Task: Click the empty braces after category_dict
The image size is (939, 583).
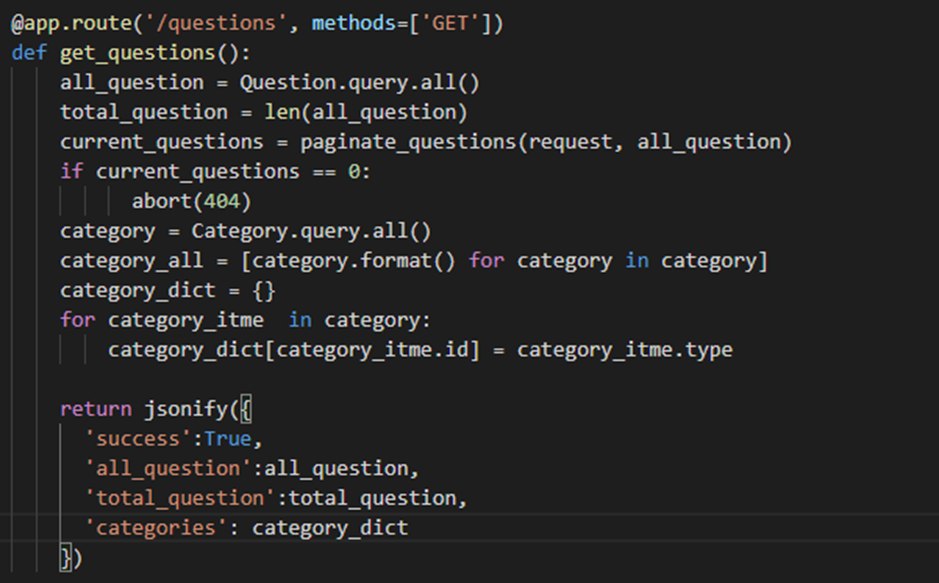Action: click(263, 291)
